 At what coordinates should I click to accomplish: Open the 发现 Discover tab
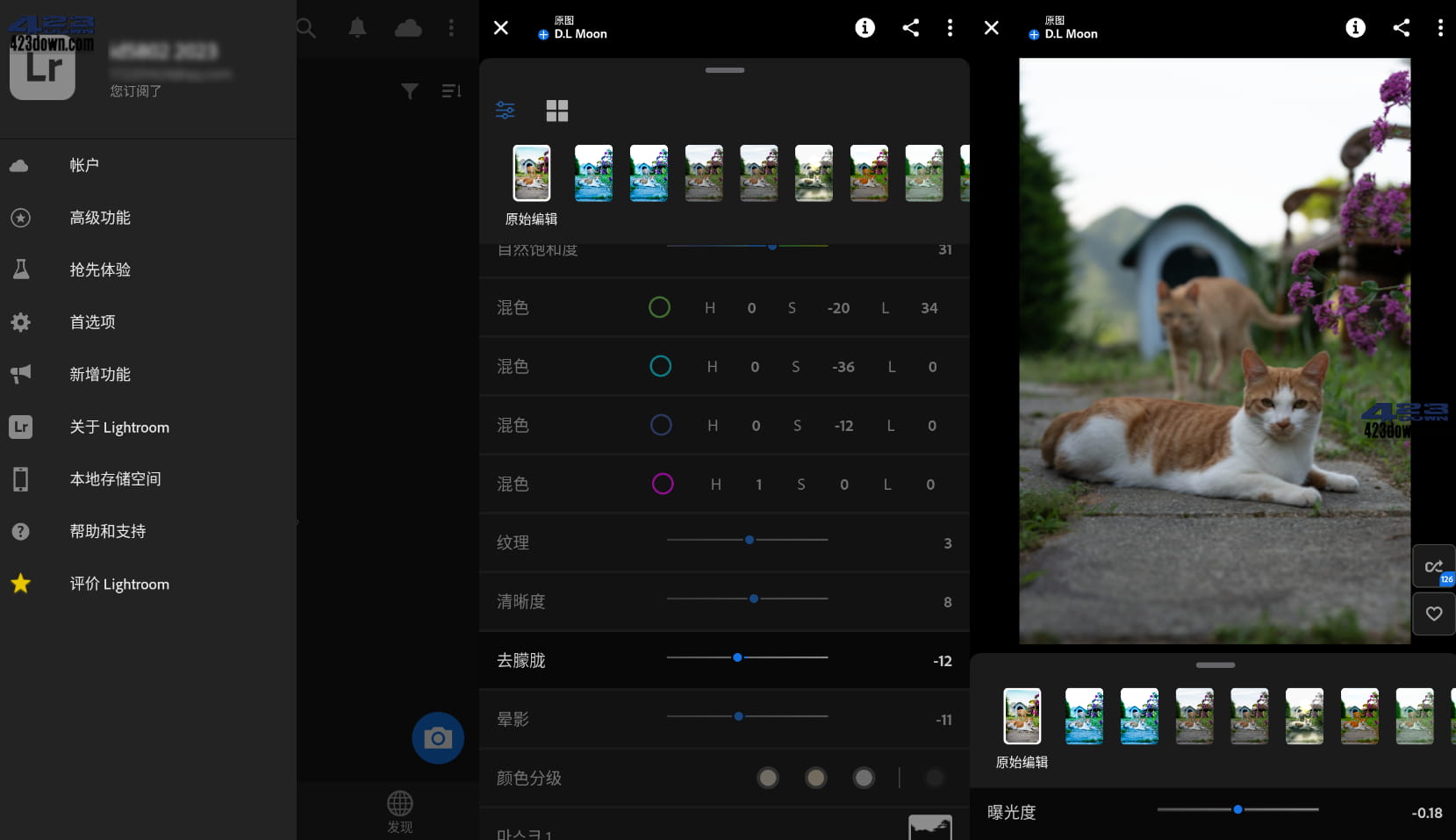[400, 809]
